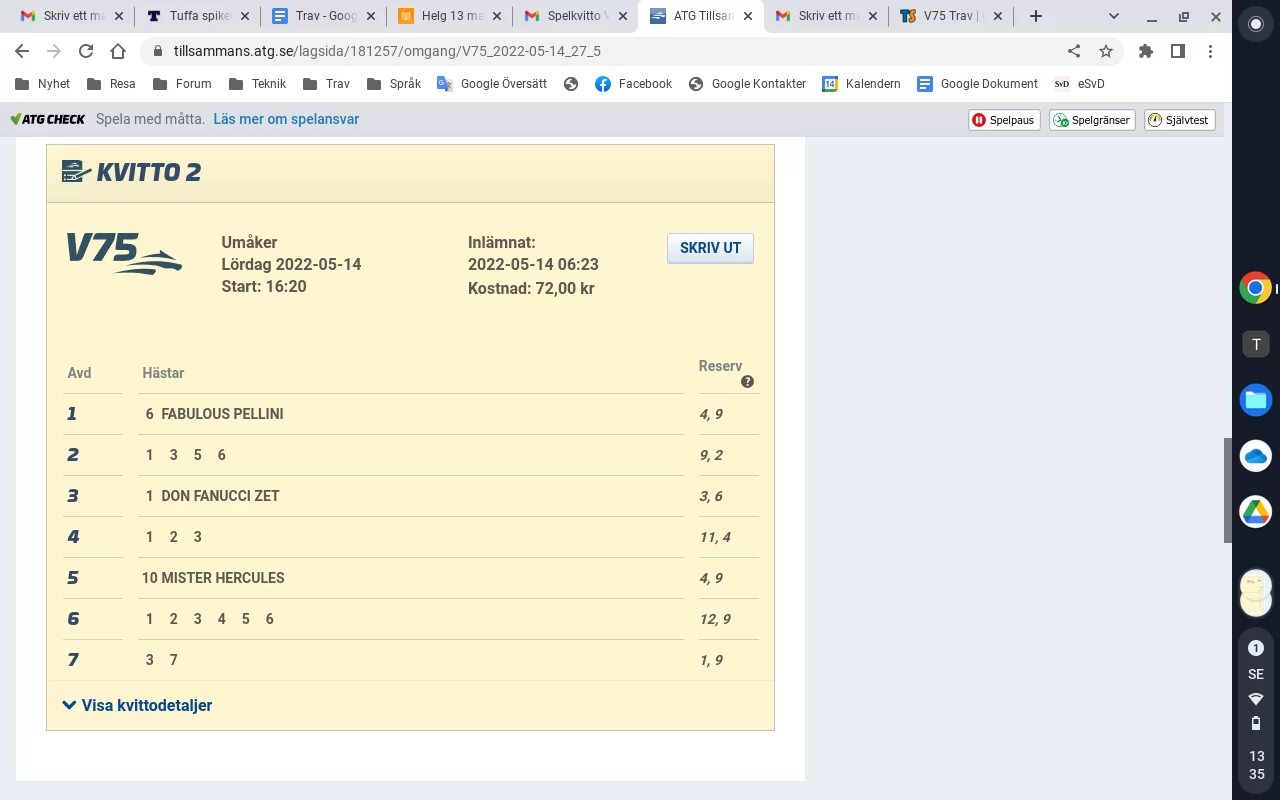
Task: Switch to the V75 Trav tab
Action: (x=948, y=16)
